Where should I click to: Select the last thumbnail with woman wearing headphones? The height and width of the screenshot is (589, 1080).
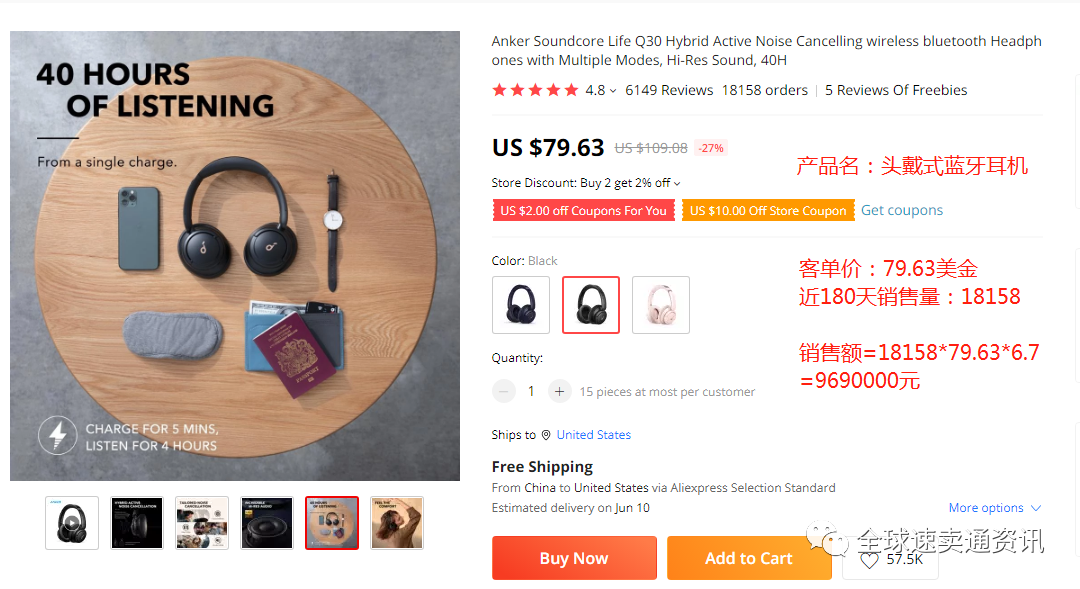point(397,523)
